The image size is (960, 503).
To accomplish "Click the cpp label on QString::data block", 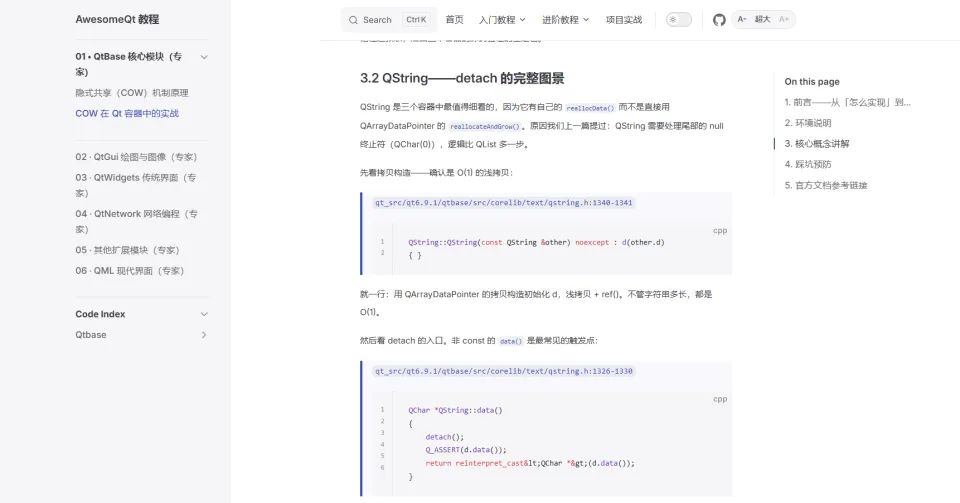I will click(x=720, y=399).
